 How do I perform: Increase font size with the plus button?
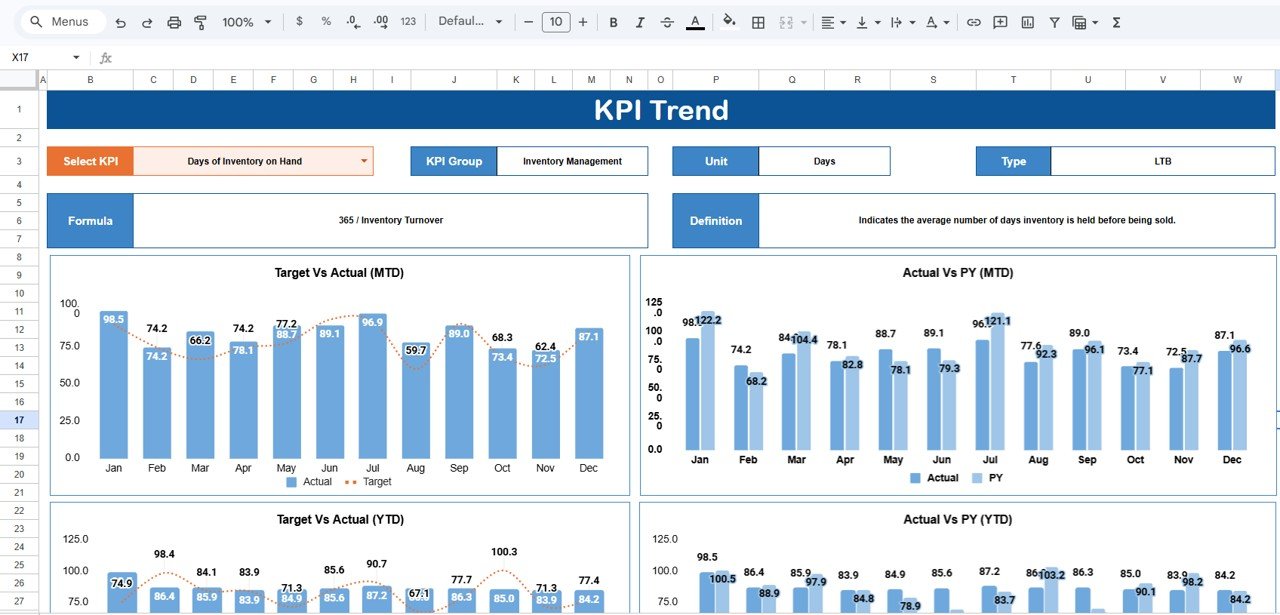[583, 21]
